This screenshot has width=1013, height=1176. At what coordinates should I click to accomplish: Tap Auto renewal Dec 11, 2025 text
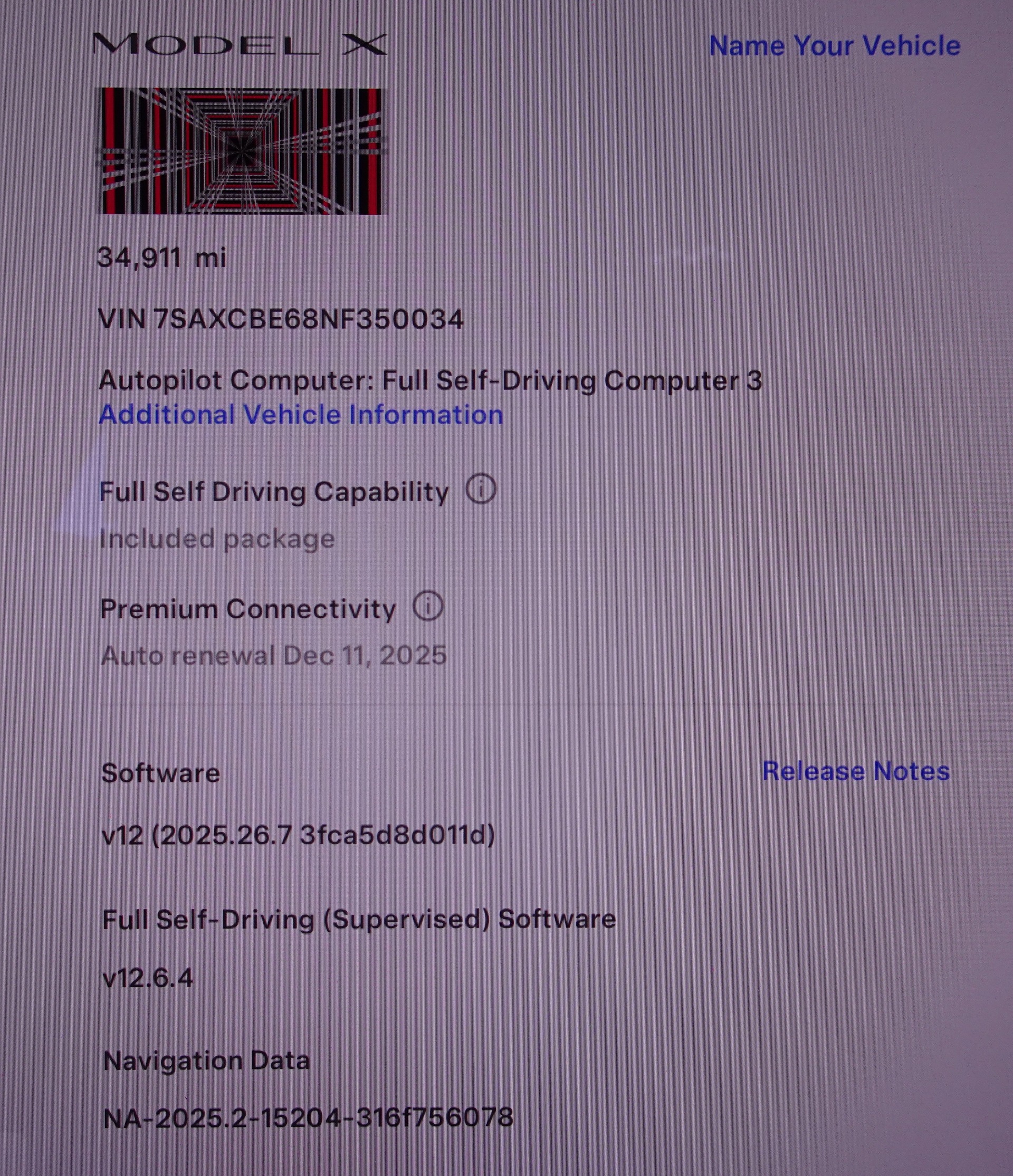coord(273,656)
